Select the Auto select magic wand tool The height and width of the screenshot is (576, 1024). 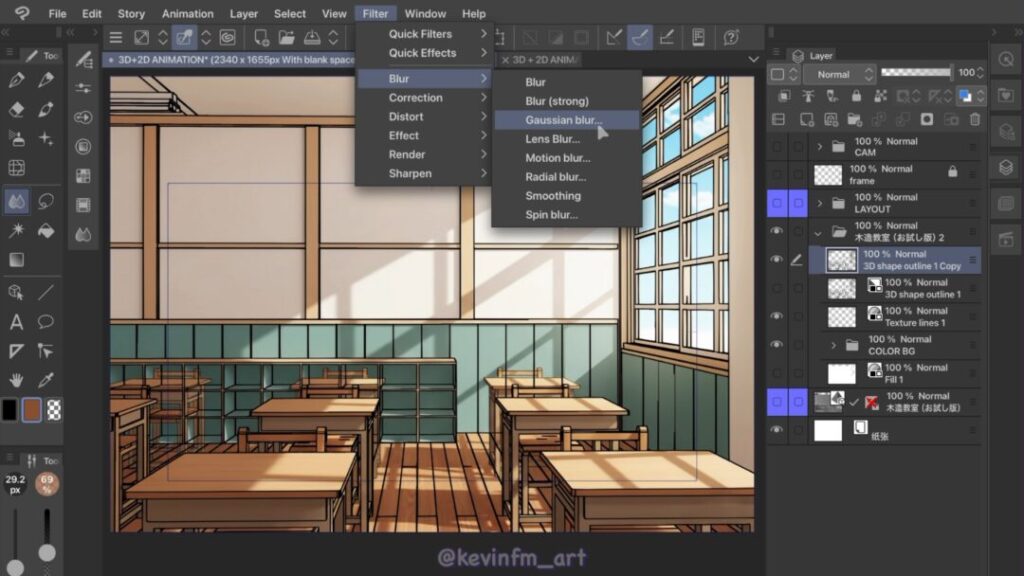pos(16,230)
